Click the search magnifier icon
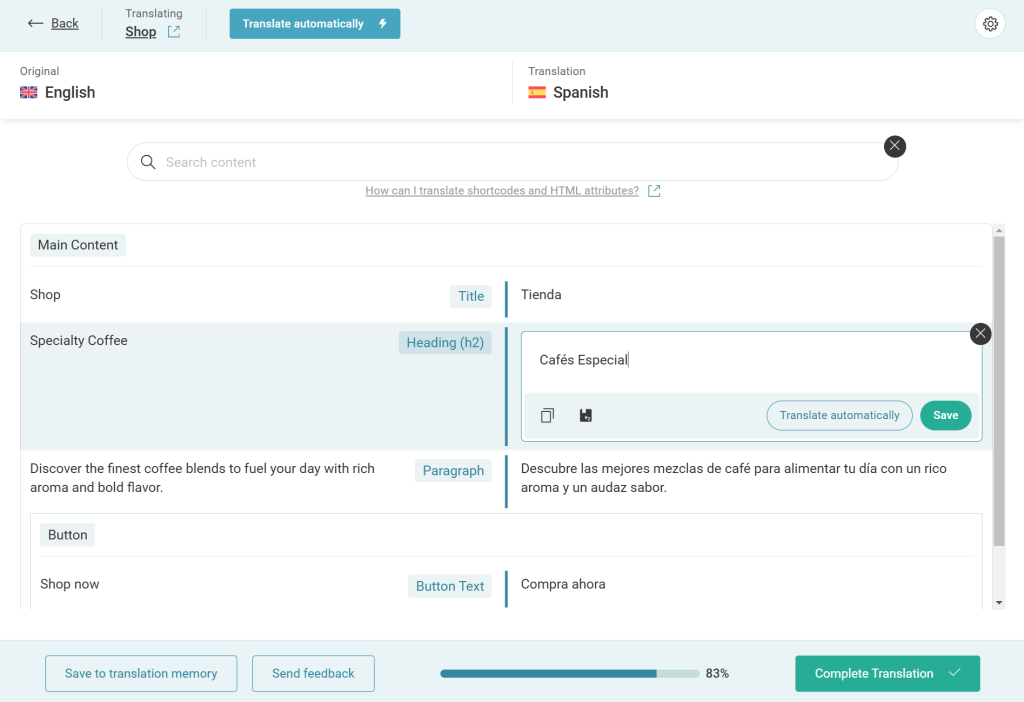Image resolution: width=1024 pixels, height=702 pixels. pos(147,161)
